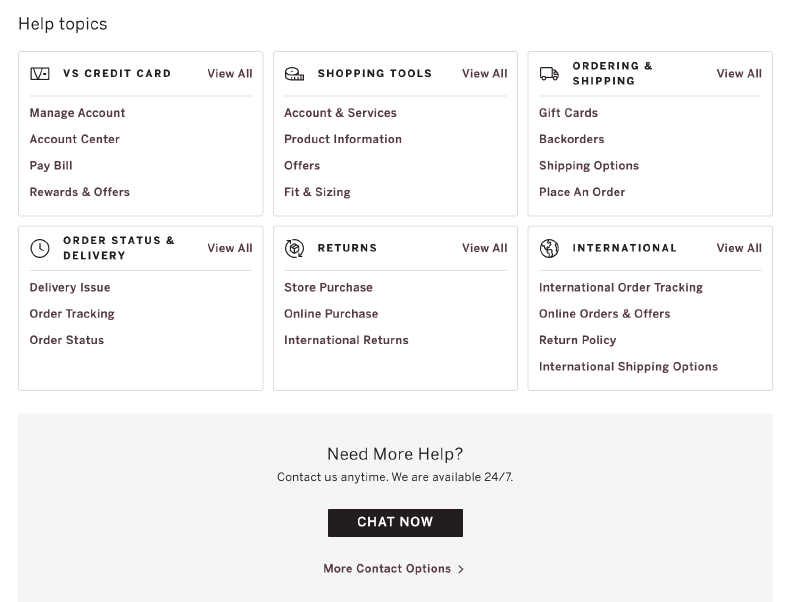Click the VS Credit Card icon
Viewport: 800px width, 602px height.
point(40,74)
